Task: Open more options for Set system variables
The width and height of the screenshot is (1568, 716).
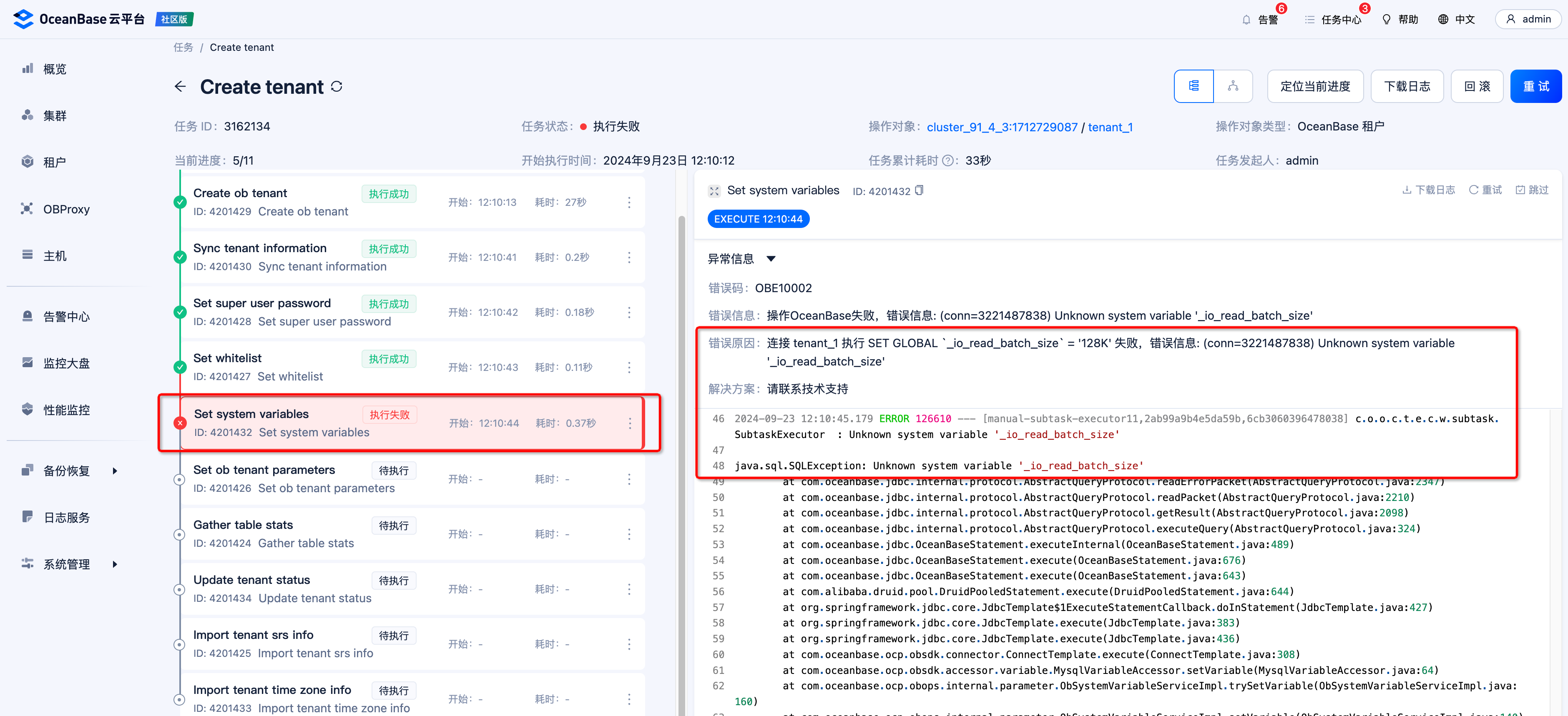Action: tap(629, 423)
